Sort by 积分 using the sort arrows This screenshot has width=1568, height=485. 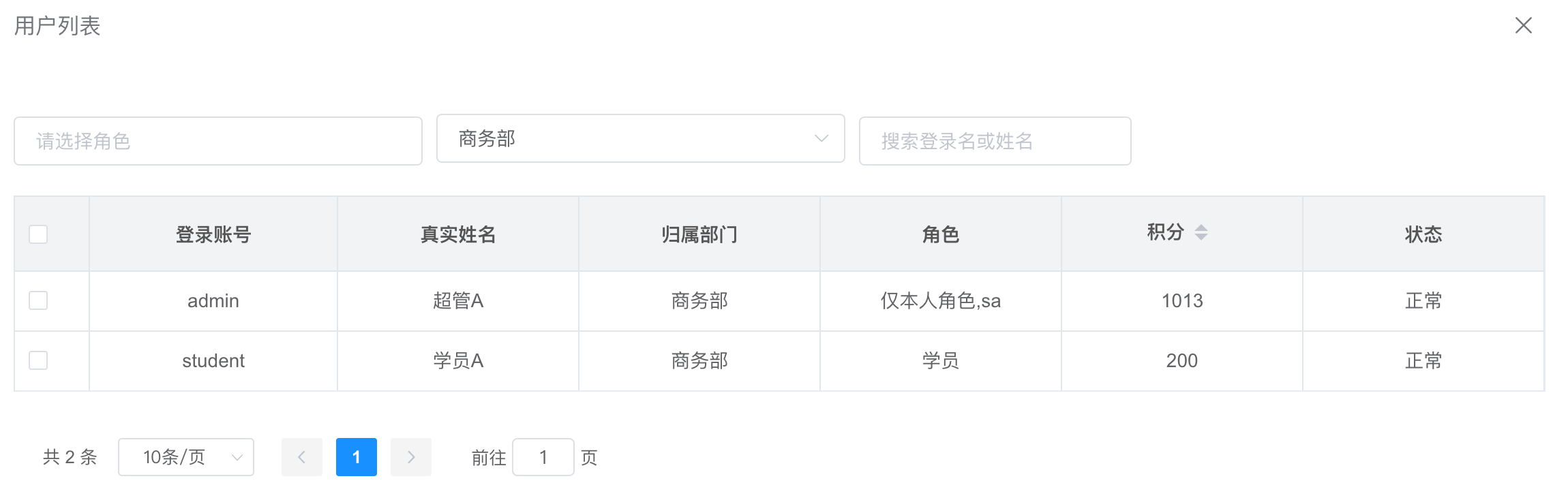coord(1201,232)
